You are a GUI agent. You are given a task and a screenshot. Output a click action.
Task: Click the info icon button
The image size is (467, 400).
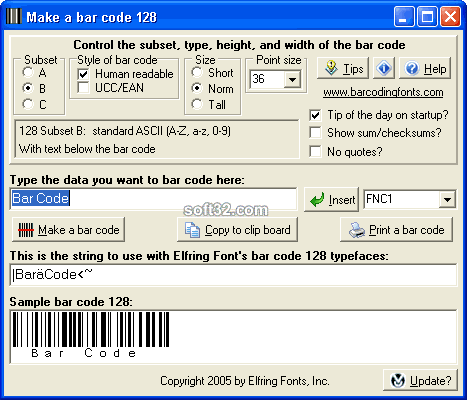point(384,68)
